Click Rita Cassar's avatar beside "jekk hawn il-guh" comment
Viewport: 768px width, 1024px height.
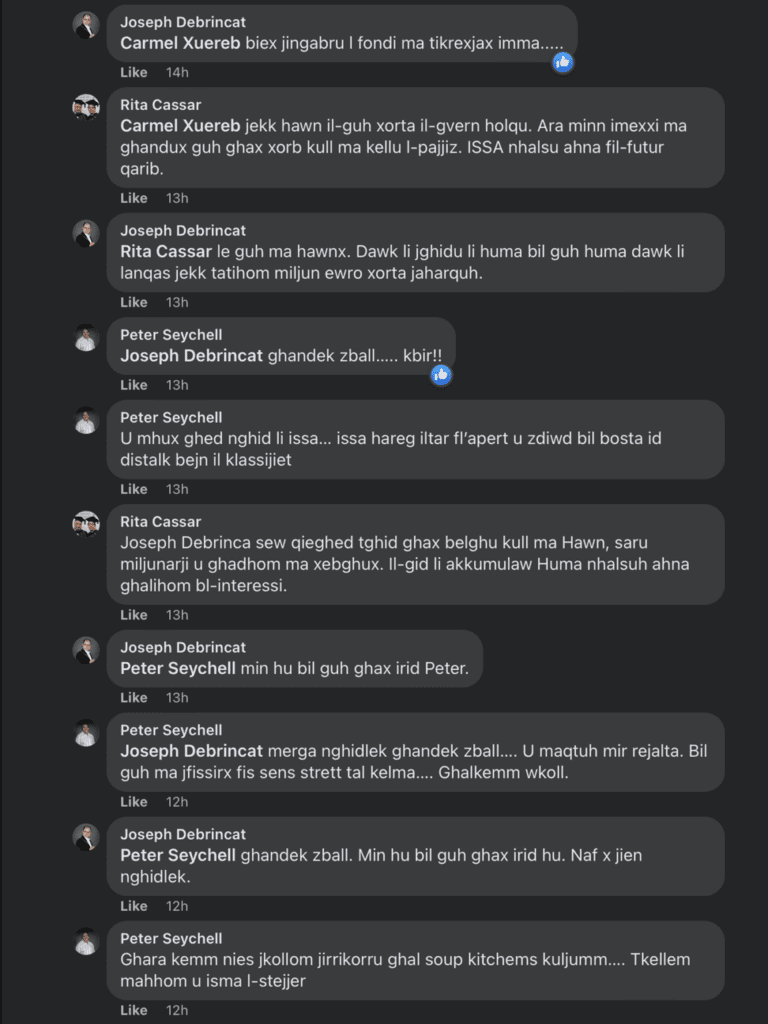[x=86, y=108]
